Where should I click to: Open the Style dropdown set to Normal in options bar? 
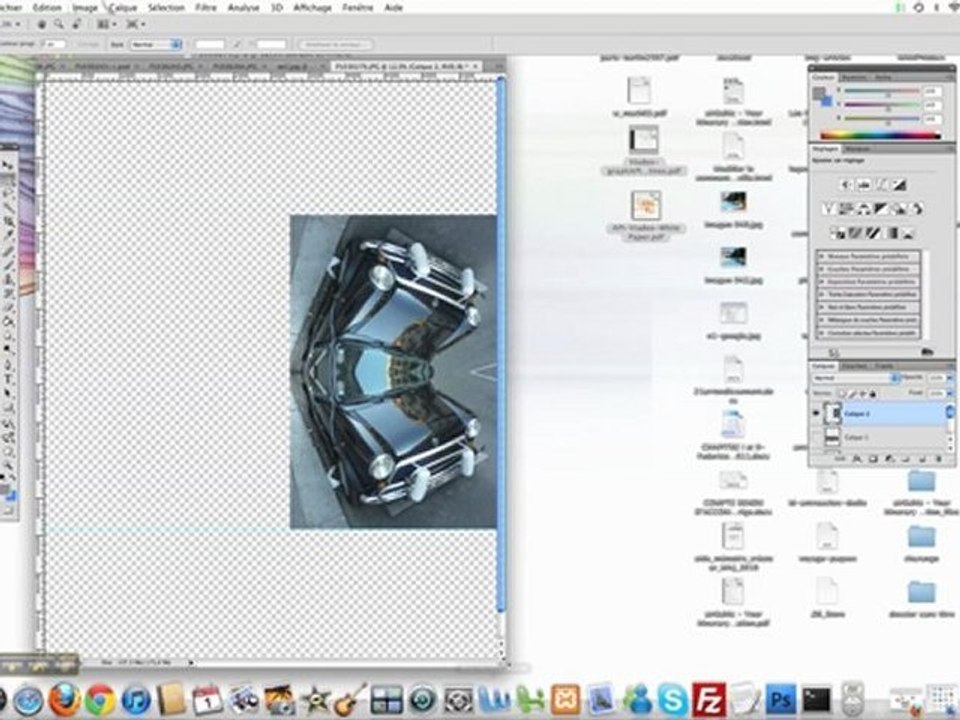pyautogui.click(x=156, y=44)
